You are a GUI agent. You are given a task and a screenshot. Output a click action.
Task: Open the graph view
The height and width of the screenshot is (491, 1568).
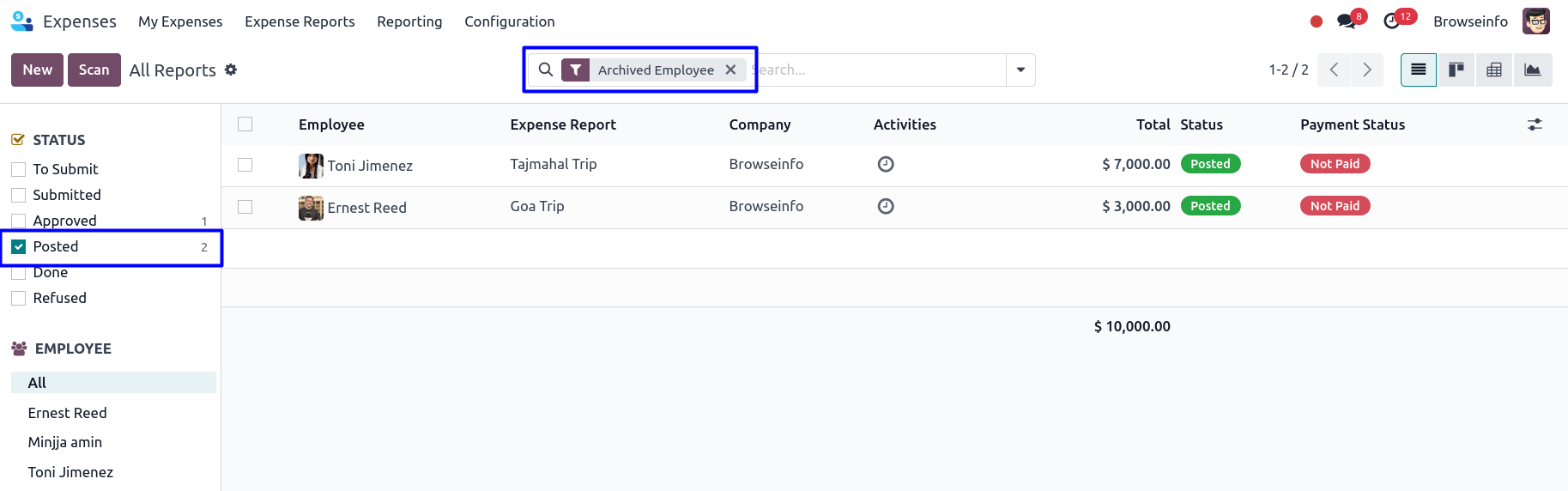[1532, 70]
